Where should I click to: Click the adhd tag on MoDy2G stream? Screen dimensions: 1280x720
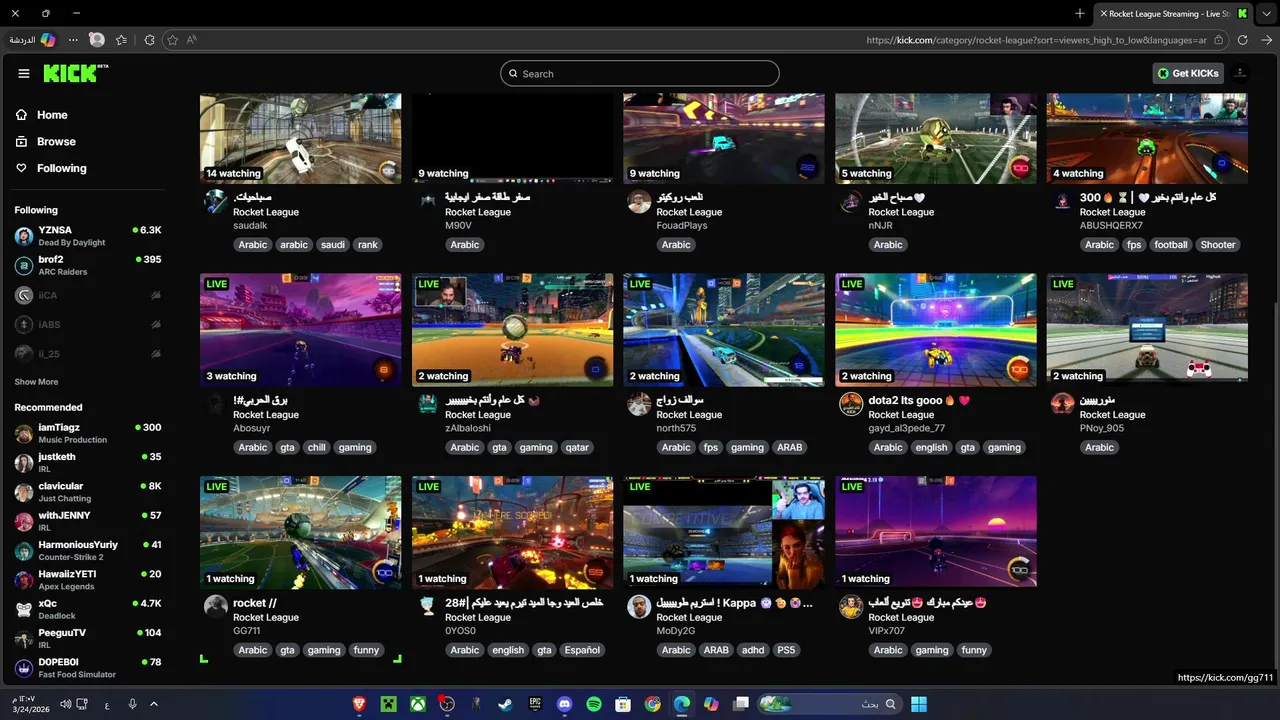[x=753, y=650]
